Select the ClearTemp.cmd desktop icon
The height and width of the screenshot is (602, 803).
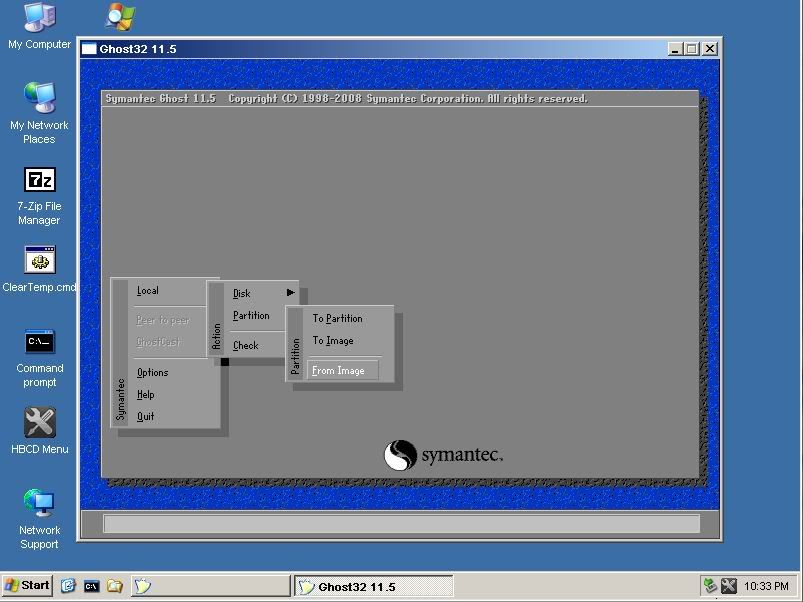tap(39, 269)
